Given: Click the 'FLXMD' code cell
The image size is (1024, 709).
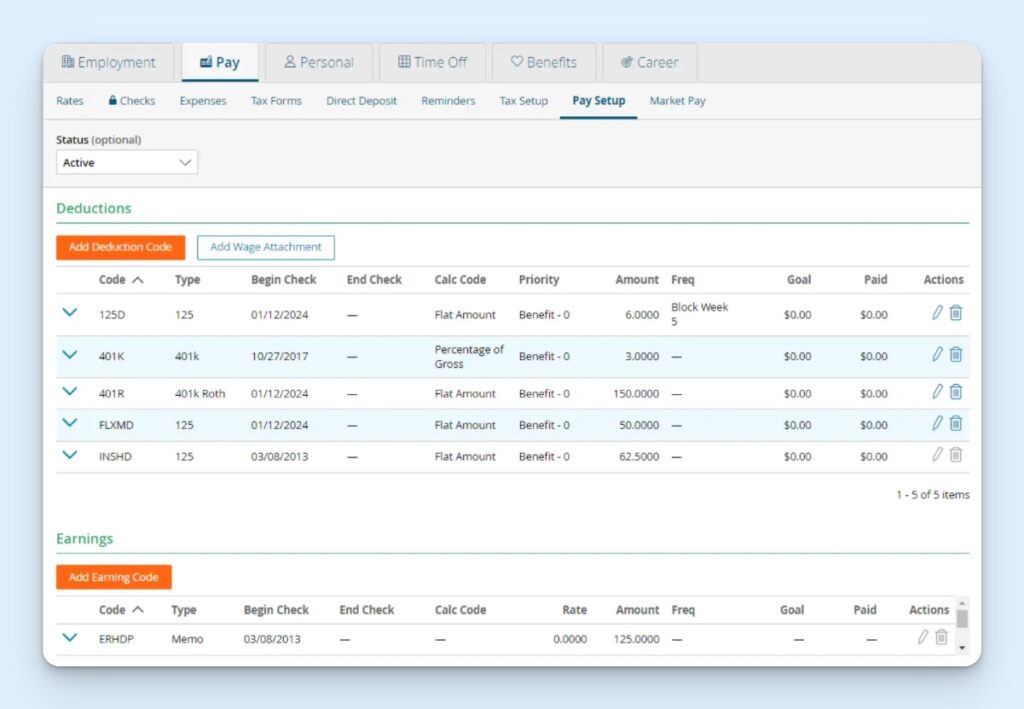Looking at the screenshot, I should pyautogui.click(x=116, y=425).
